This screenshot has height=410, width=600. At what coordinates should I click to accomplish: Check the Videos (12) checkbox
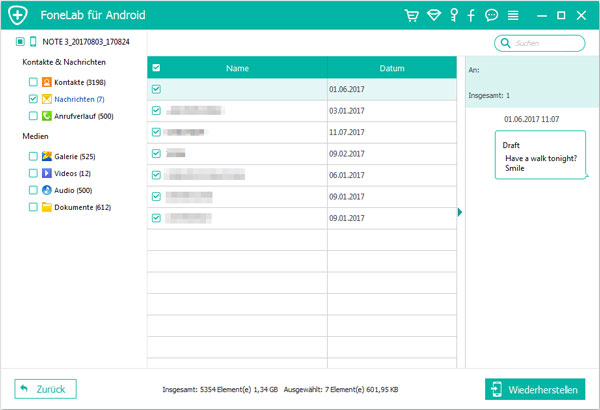[x=33, y=173]
